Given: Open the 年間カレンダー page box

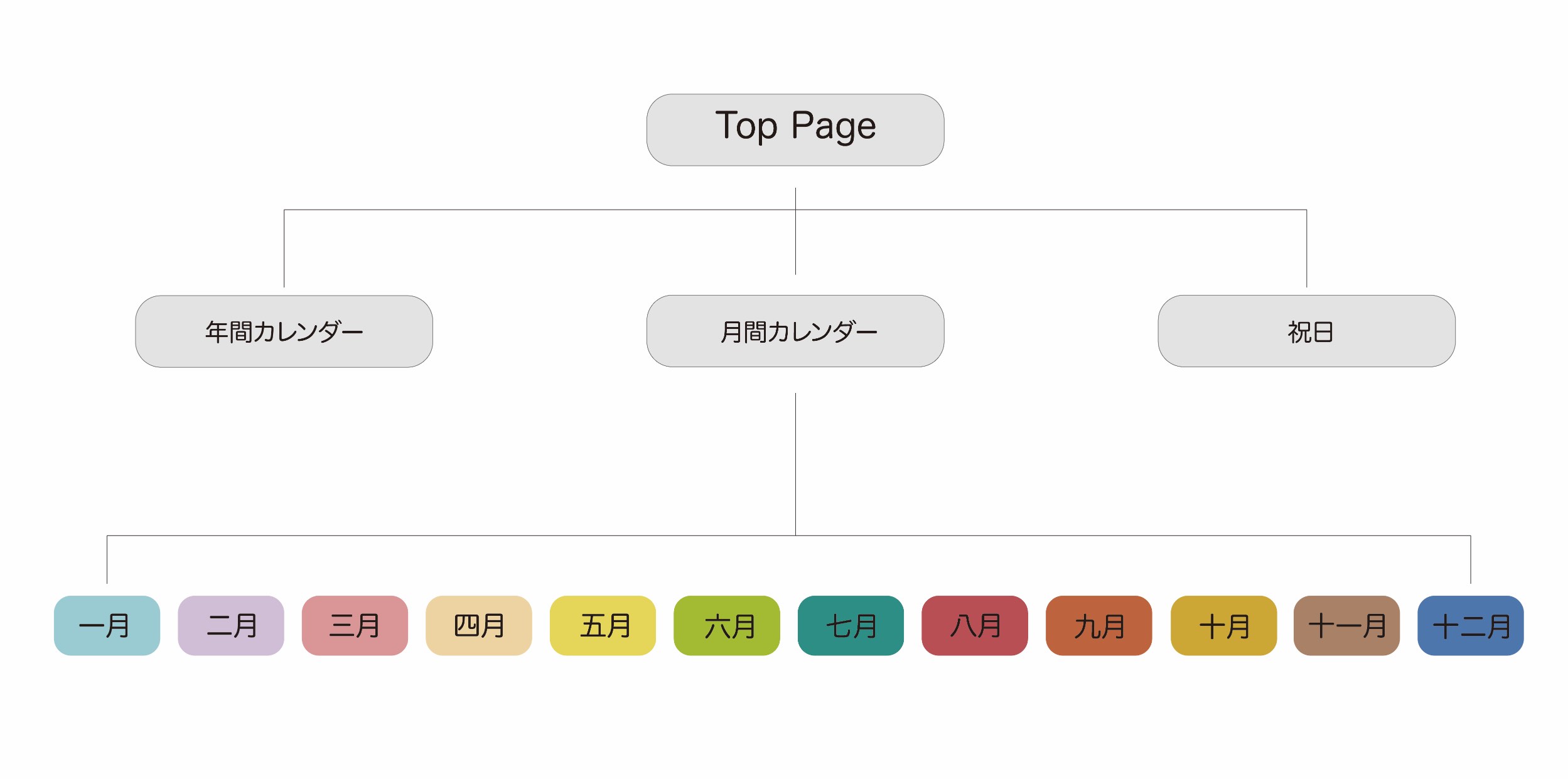Looking at the screenshot, I should point(284,331).
